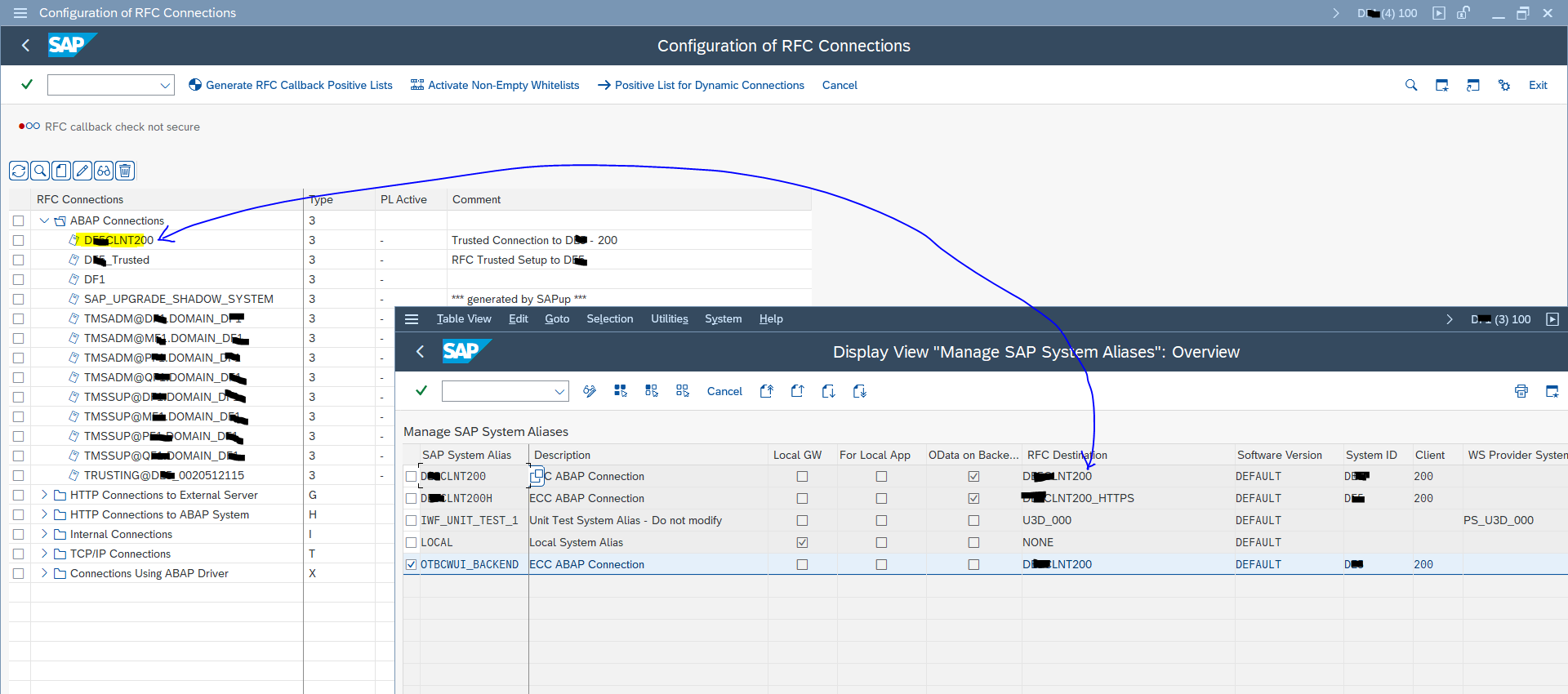Screen dimensions: 1568x694
Task: Expand the chevron left of system info in RFC title bar
Action: point(1336,13)
